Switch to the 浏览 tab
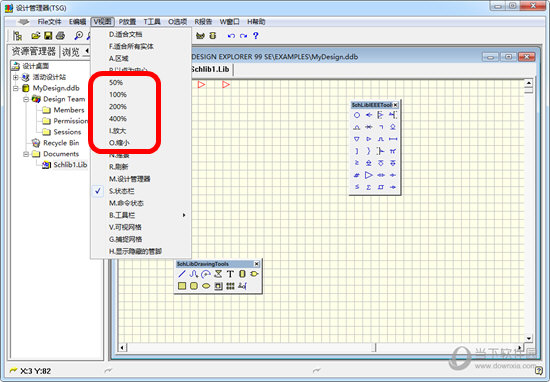Screen dimensions: 550x382 point(71,52)
